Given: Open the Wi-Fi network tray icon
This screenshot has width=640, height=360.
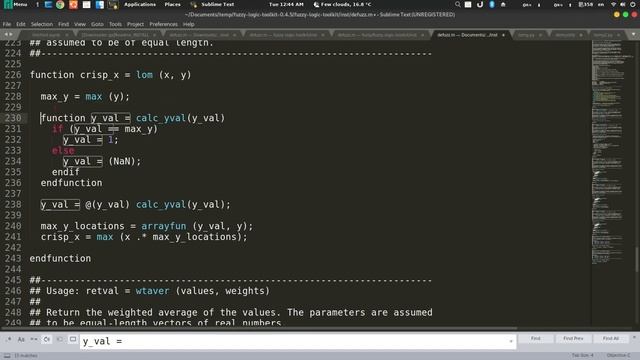Looking at the screenshot, I should point(613,4).
